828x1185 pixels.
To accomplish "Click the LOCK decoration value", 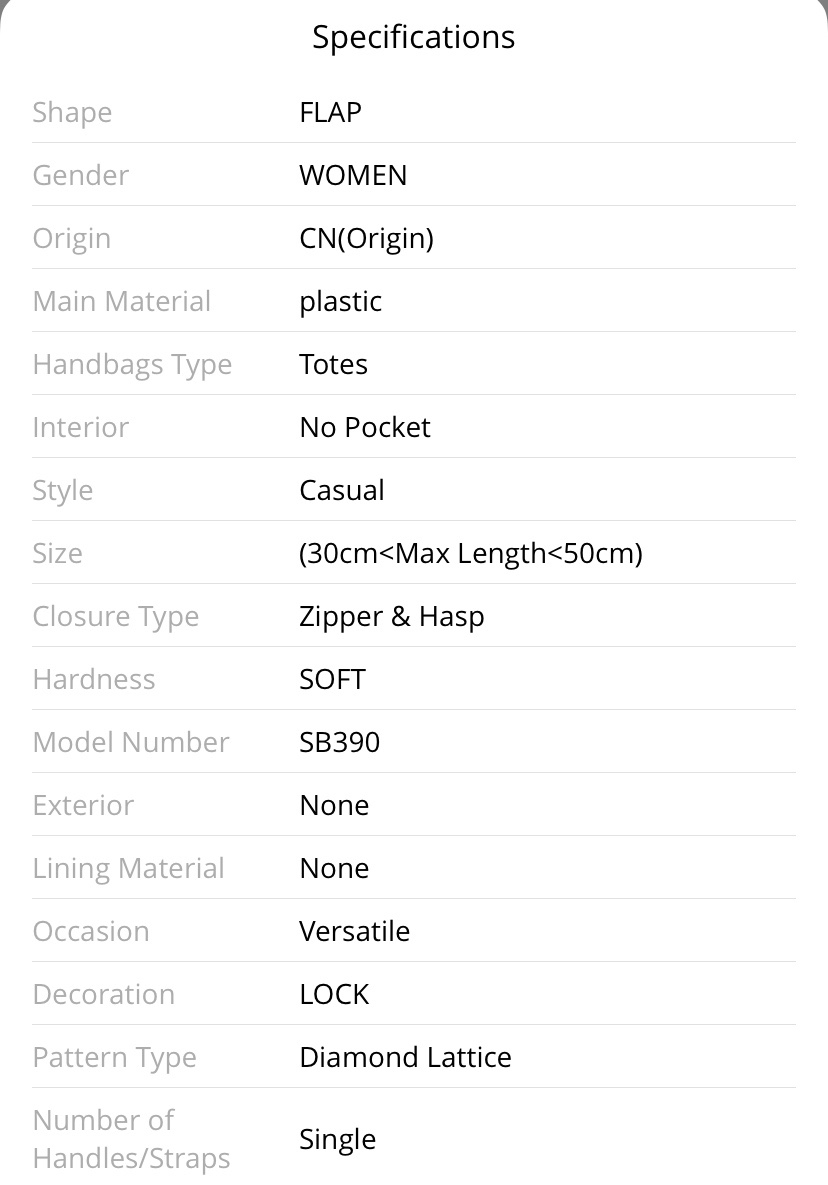I will 334,994.
